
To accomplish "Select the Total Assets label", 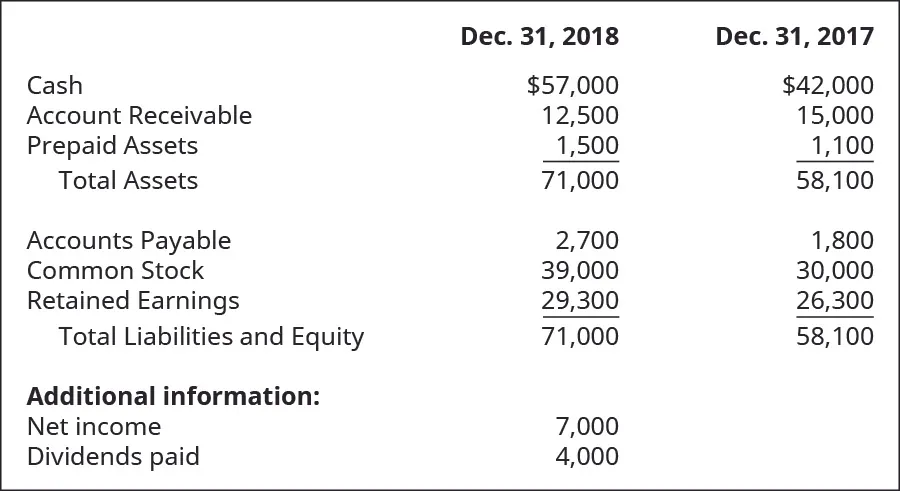I will click(128, 181).
